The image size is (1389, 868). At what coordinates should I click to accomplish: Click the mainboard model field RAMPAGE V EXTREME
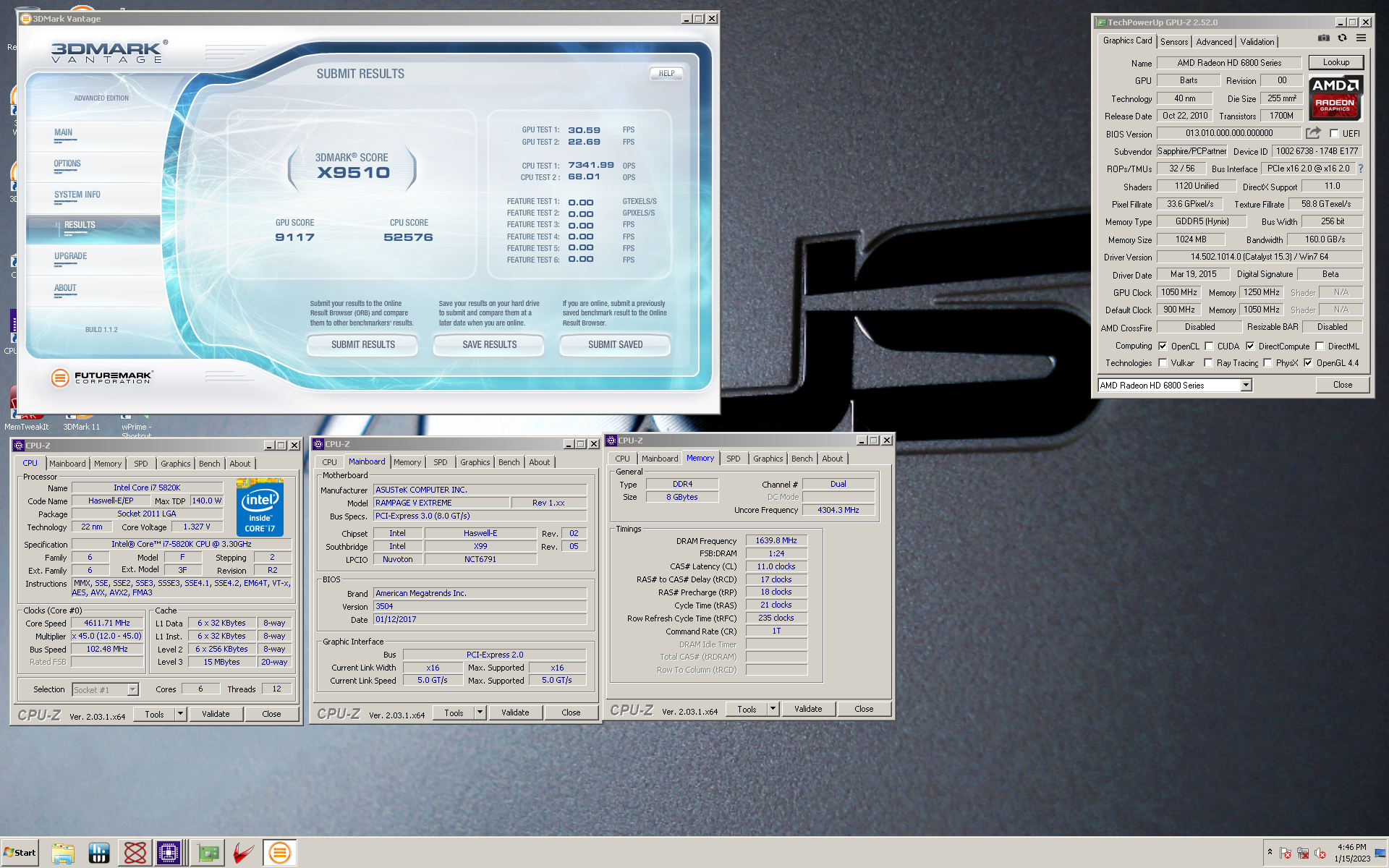click(441, 503)
